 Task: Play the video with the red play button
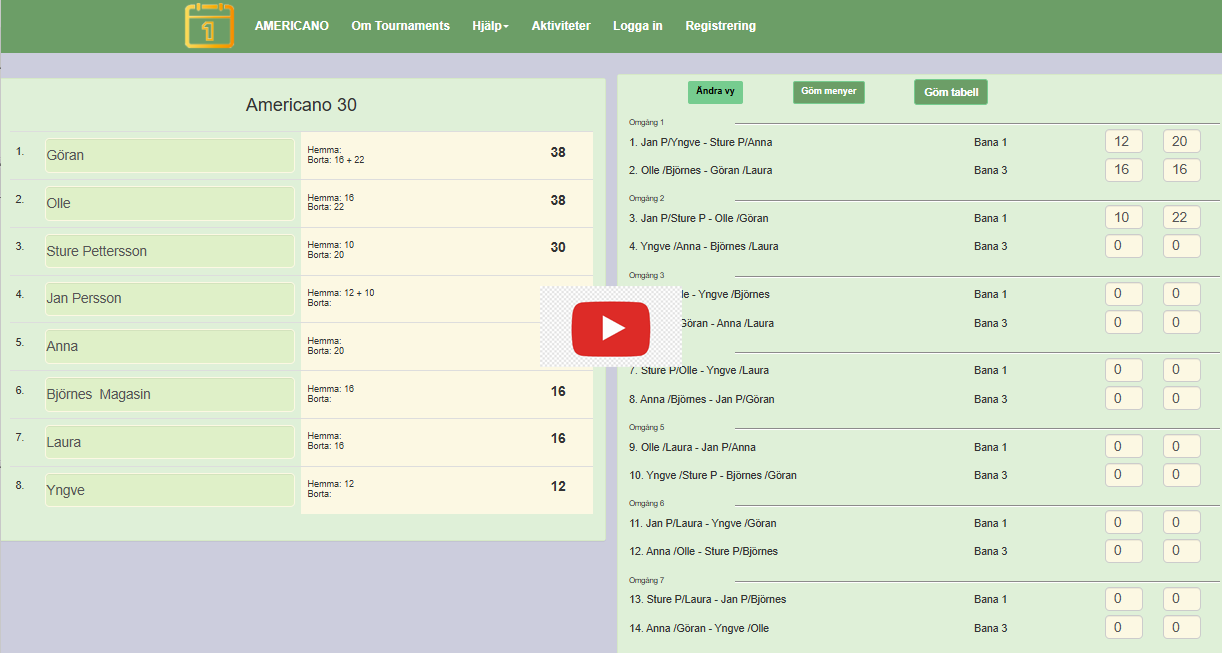click(x=611, y=327)
